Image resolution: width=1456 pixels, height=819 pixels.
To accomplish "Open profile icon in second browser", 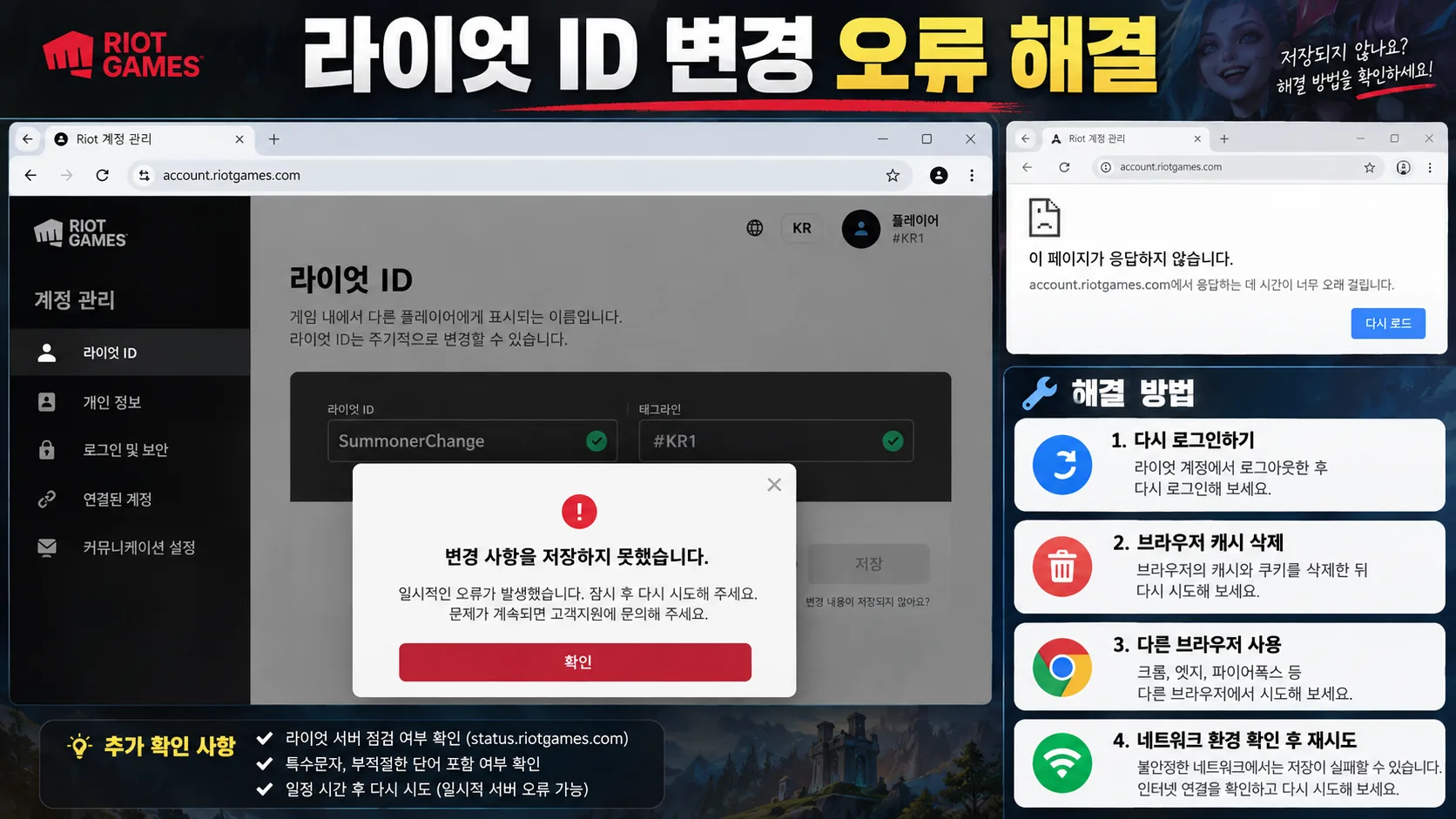I will click(1403, 167).
